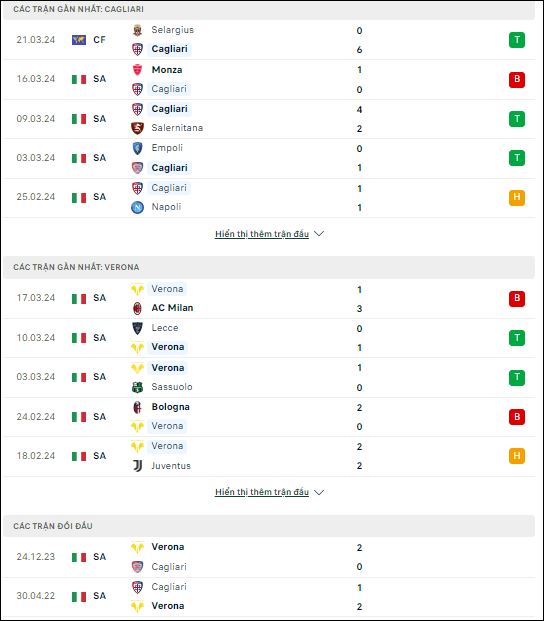Click the green T badge for Selargius match
This screenshot has width=544, height=621.
[x=517, y=40]
